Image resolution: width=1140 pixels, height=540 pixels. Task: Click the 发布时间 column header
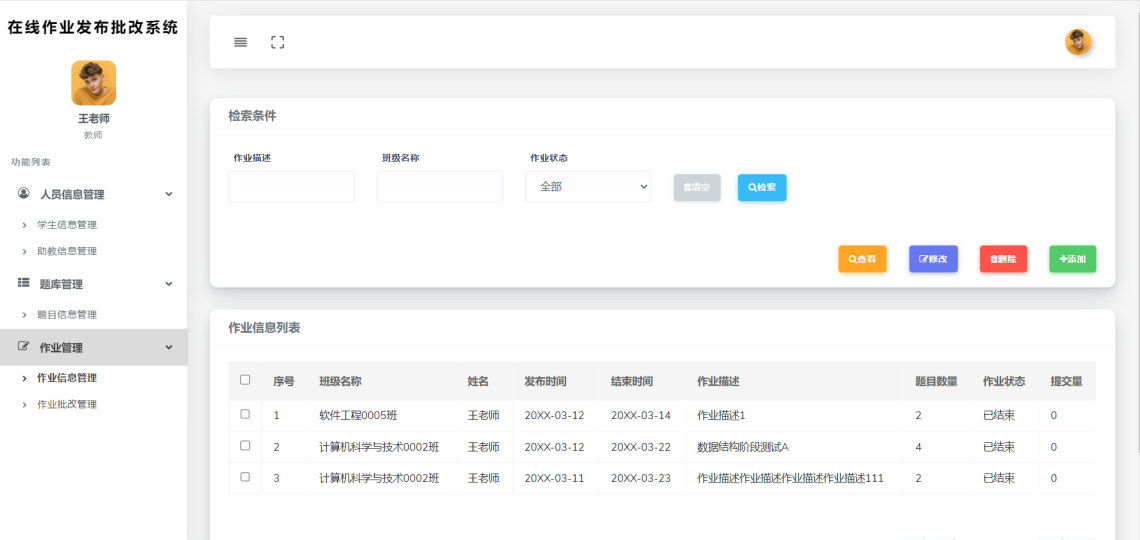[545, 381]
